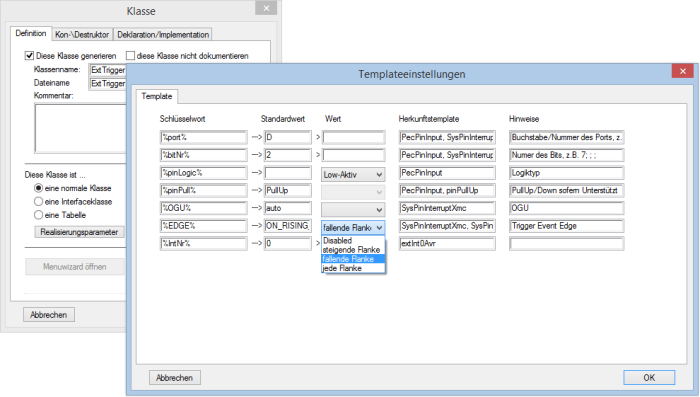Enable 'diese Klasse nicht dokumentieren' checkbox
Screen dimensions: 700x397
point(130,56)
